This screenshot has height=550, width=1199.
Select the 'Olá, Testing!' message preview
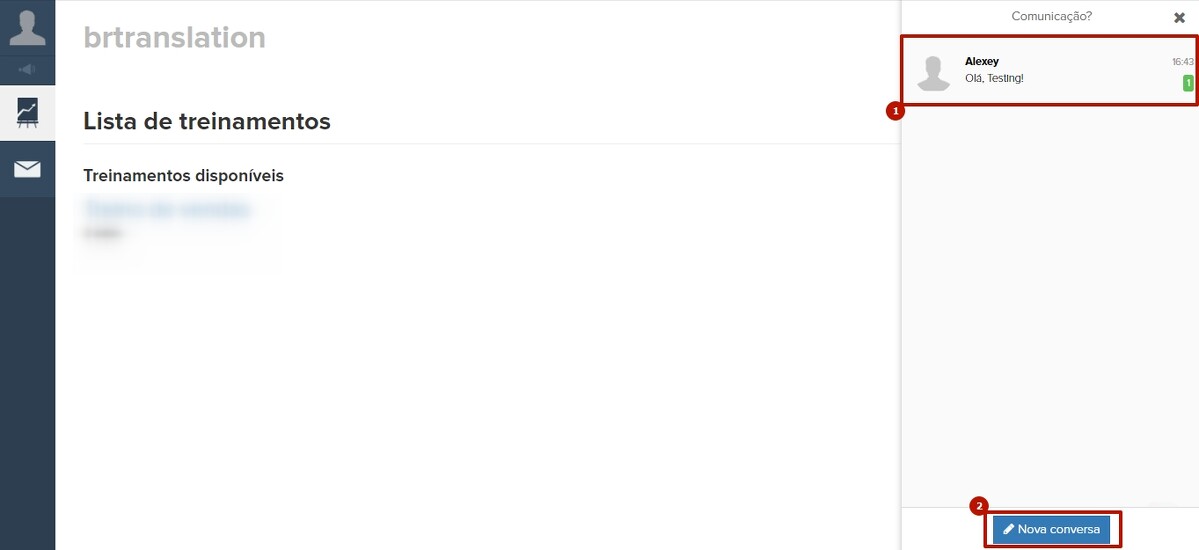[994, 78]
